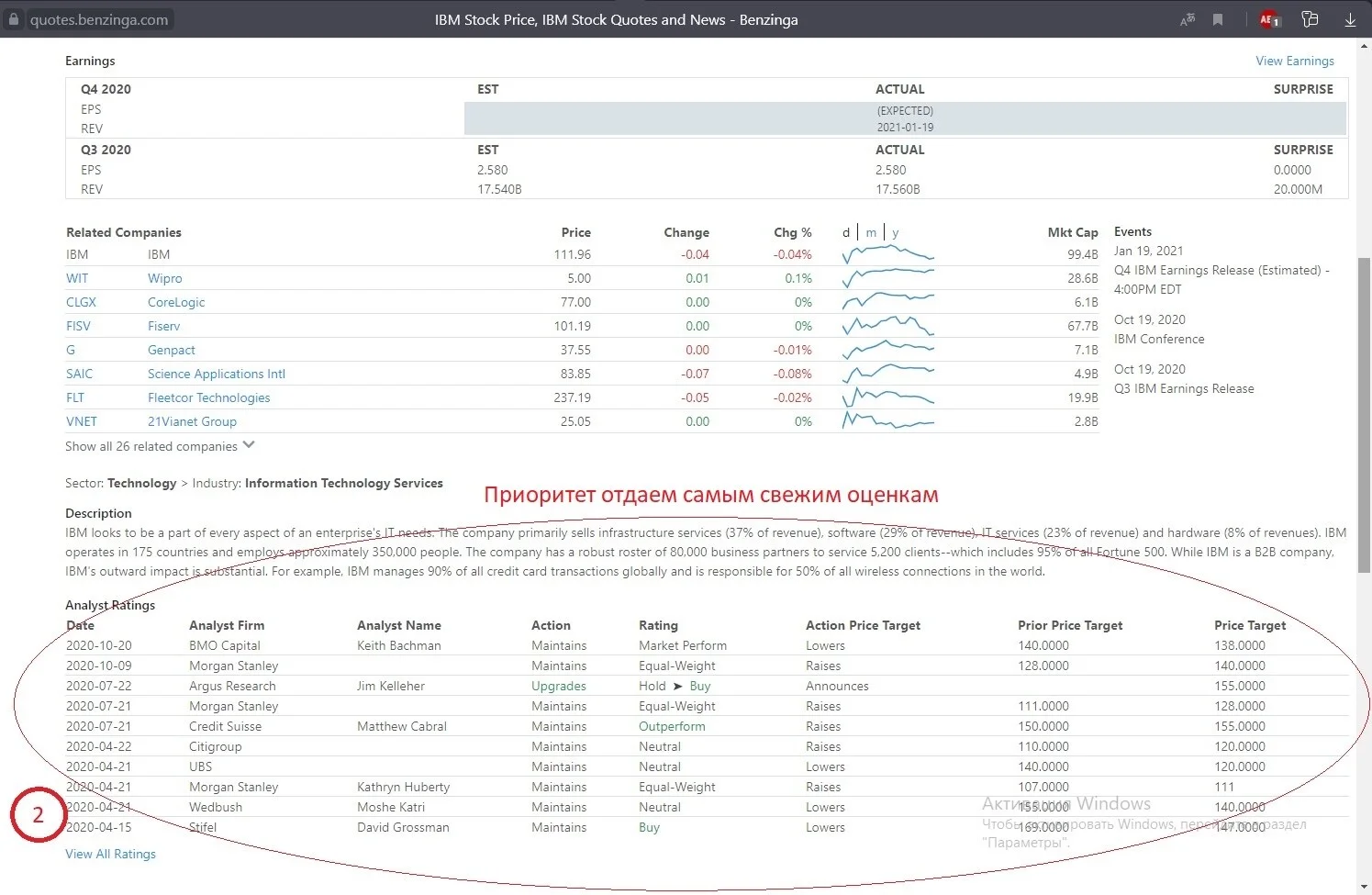Viewport: 1372px width, 895px height.
Task: Open the CLGX ticker link
Action: pyautogui.click(x=81, y=302)
